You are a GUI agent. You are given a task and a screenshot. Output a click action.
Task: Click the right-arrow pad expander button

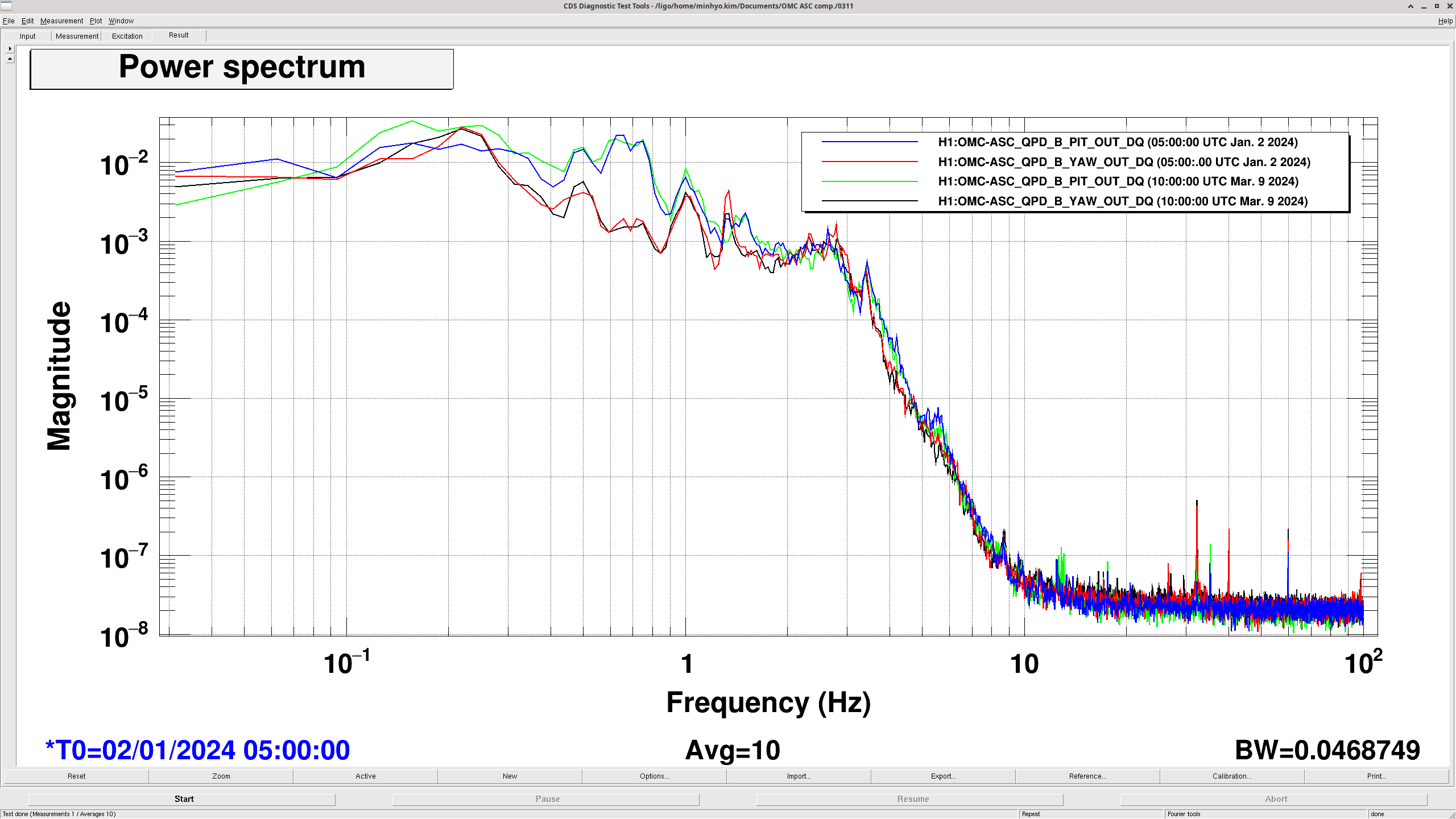pyautogui.click(x=10, y=49)
